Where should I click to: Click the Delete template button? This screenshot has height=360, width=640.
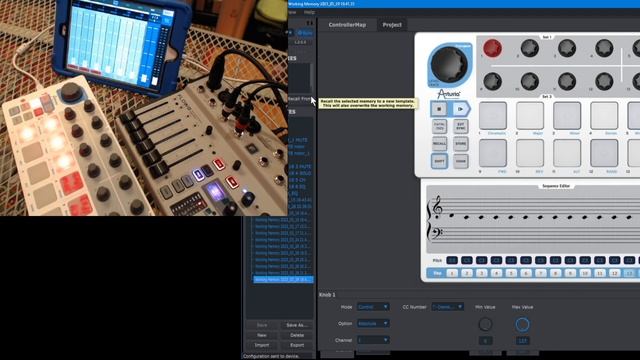pyautogui.click(x=297, y=335)
